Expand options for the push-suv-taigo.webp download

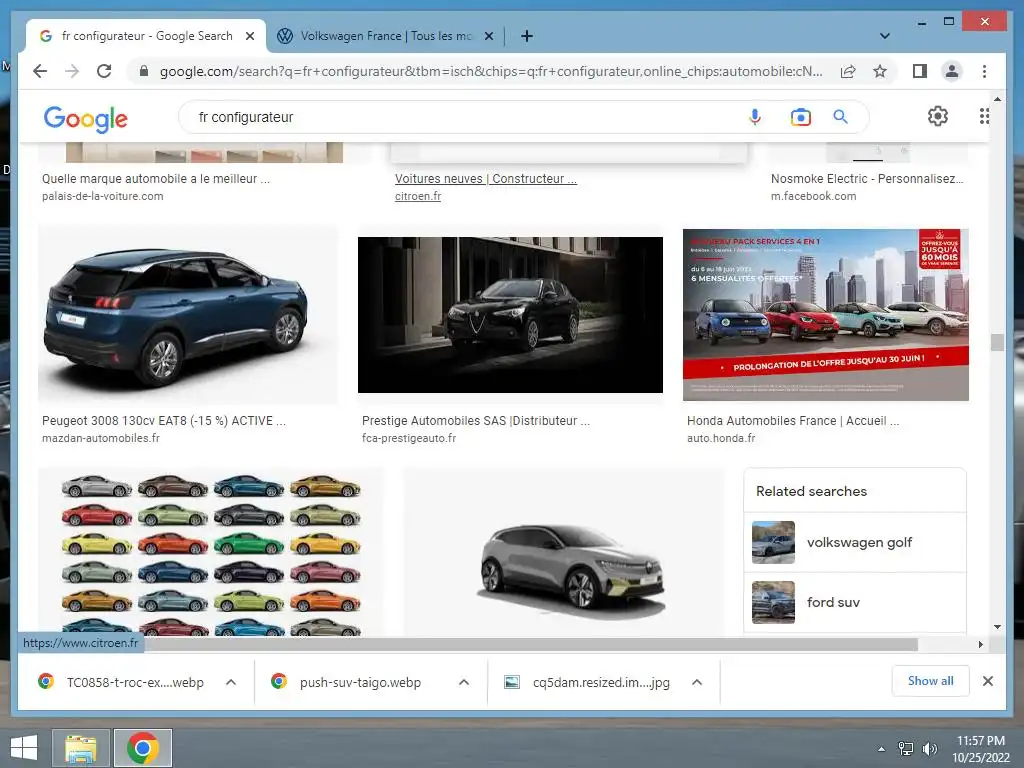[464, 682]
